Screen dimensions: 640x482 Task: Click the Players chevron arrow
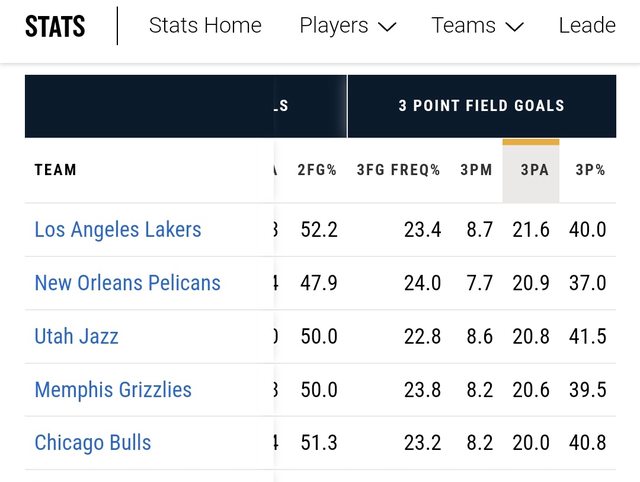(387, 27)
